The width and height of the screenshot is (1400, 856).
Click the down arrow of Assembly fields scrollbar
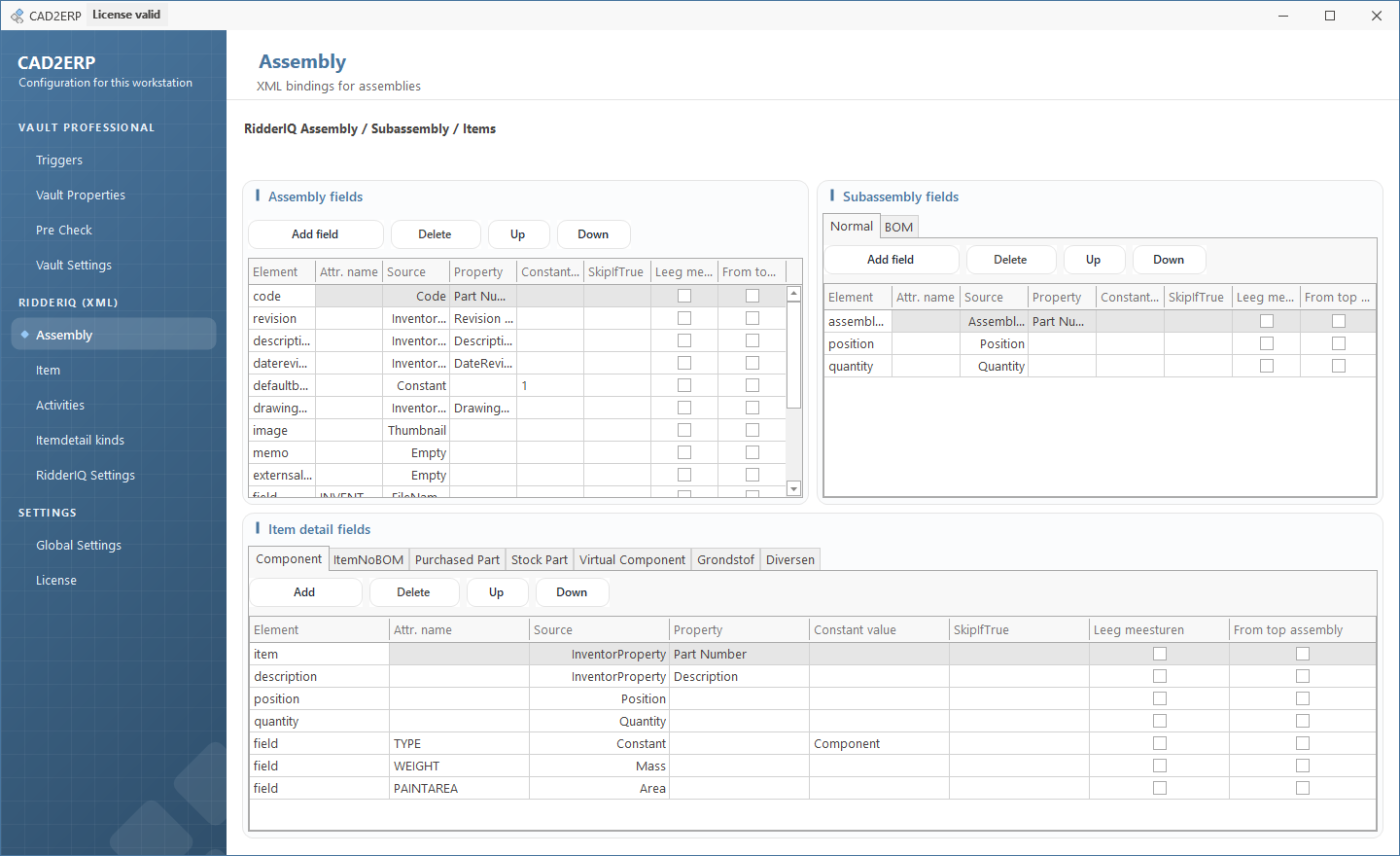794,489
